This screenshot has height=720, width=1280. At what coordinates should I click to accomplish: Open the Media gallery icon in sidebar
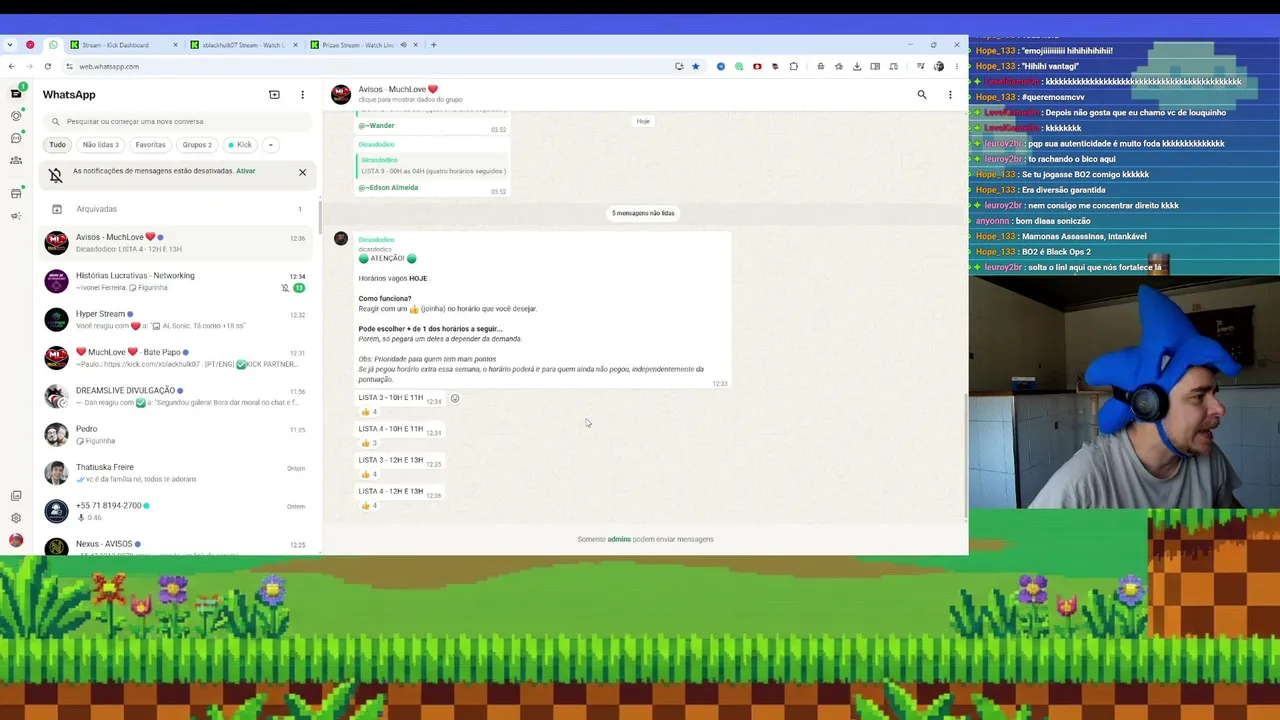click(x=16, y=496)
